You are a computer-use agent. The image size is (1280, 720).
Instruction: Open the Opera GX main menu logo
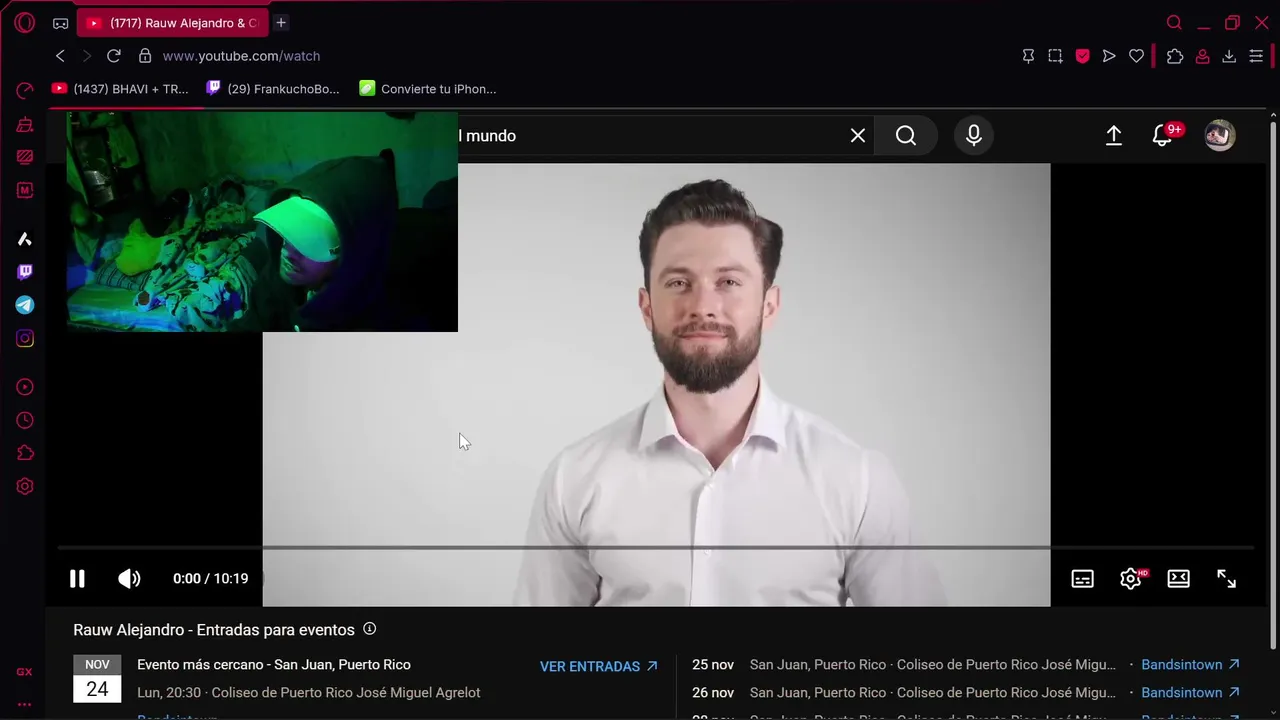25,23
